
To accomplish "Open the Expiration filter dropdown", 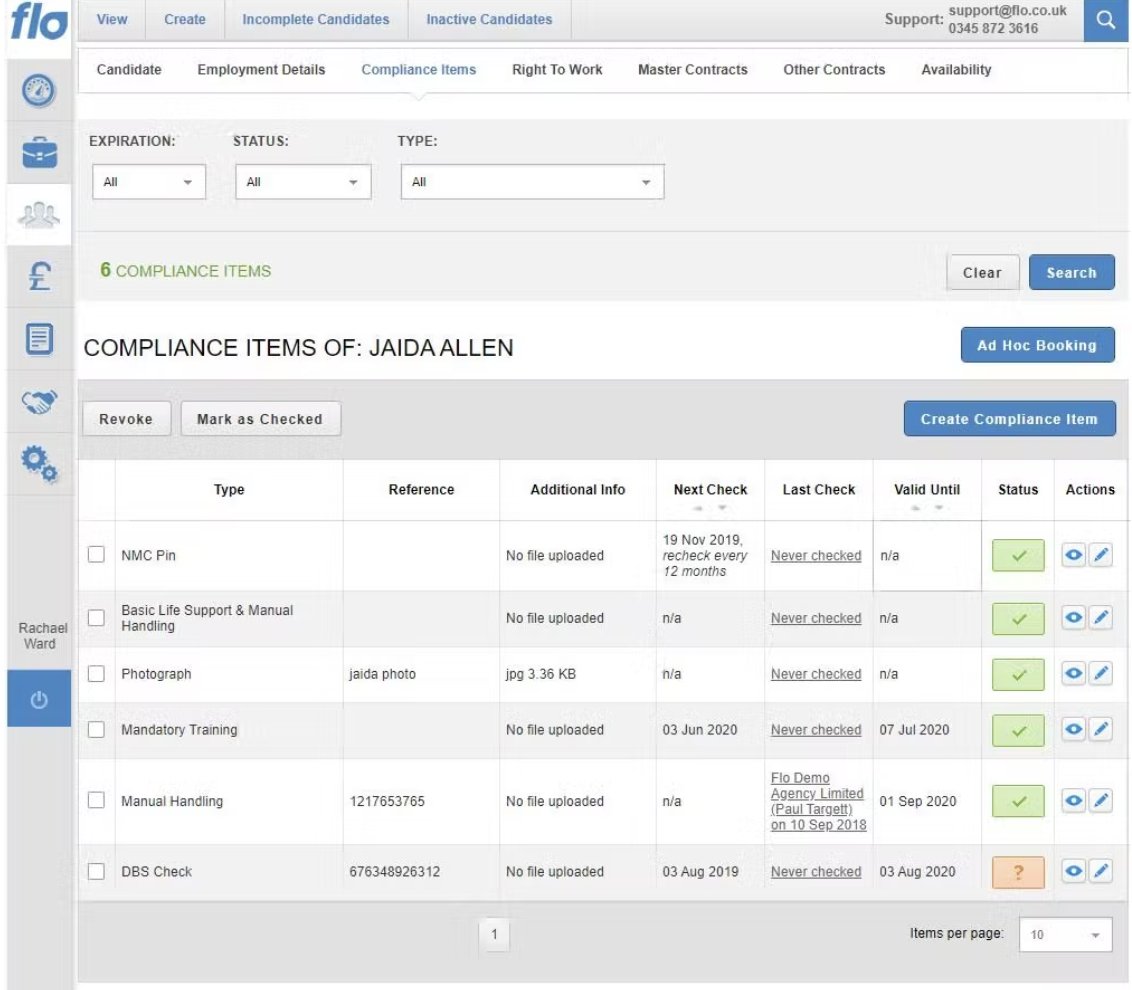I will 149,182.
